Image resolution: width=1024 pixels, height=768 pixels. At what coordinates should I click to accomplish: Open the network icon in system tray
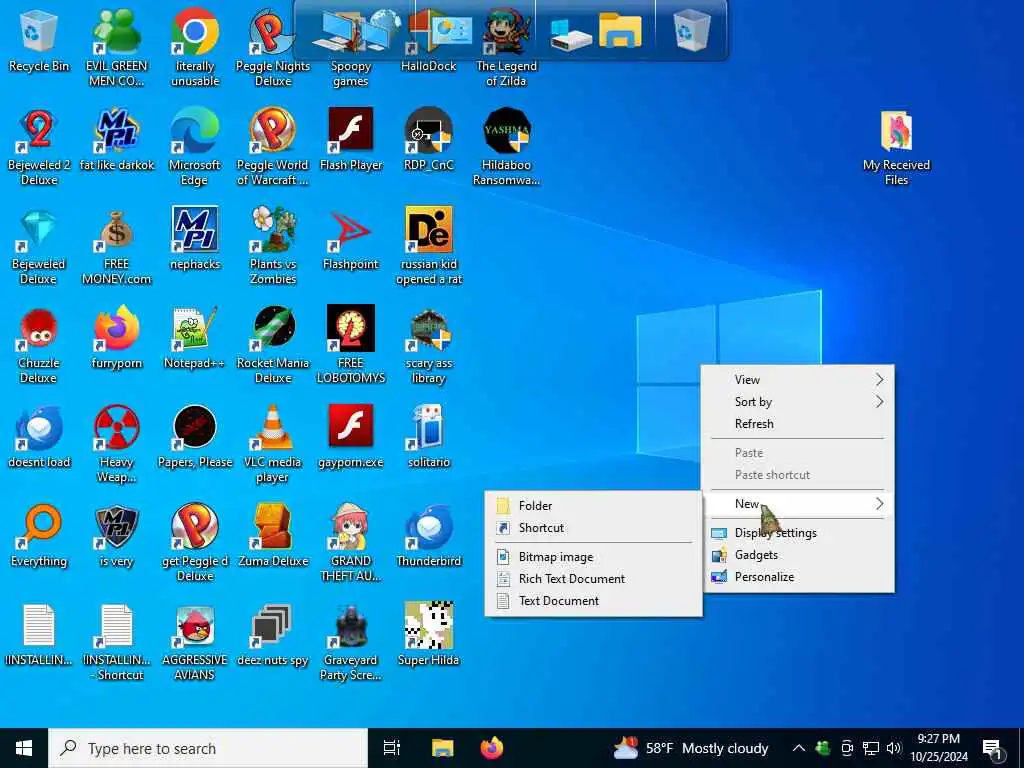click(x=871, y=748)
